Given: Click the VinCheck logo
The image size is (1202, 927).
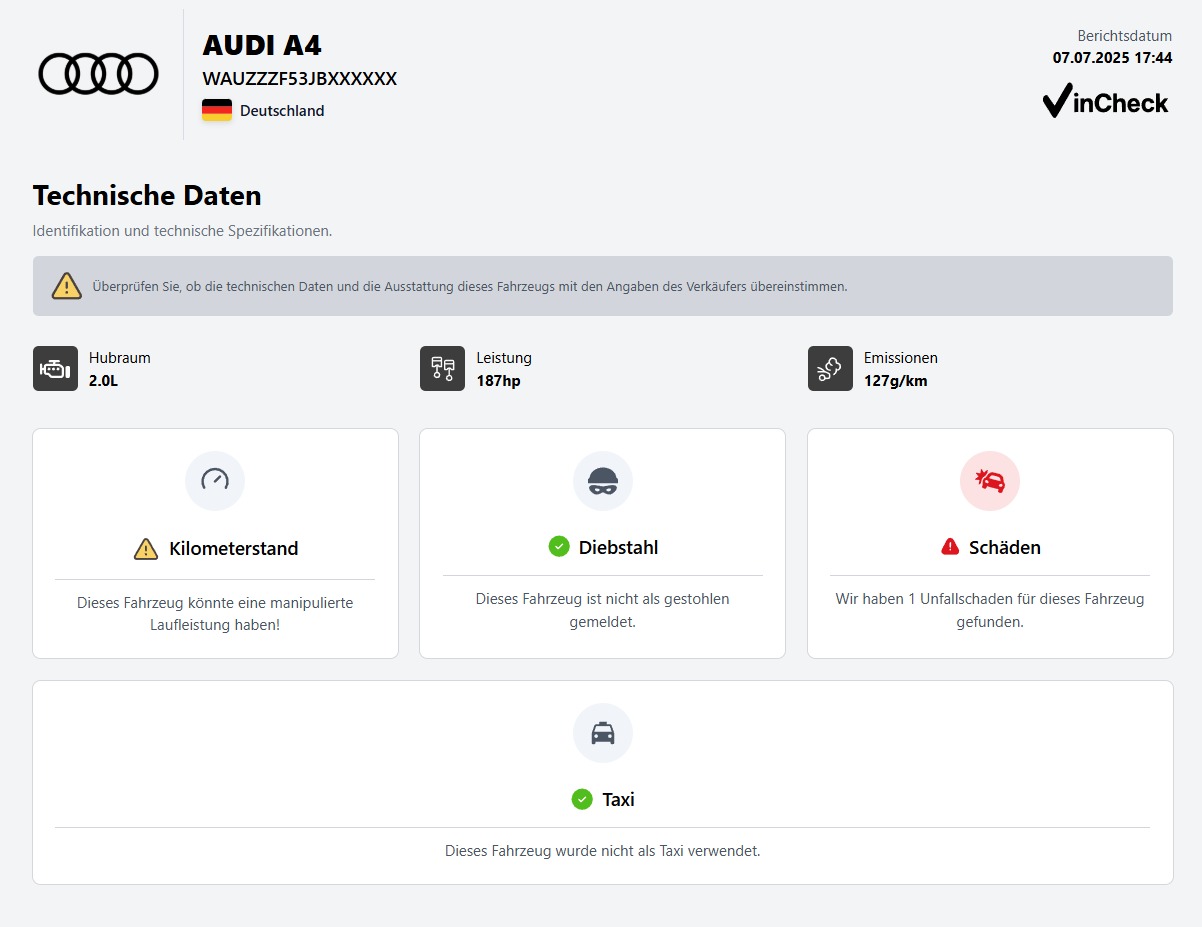Looking at the screenshot, I should [x=1105, y=102].
